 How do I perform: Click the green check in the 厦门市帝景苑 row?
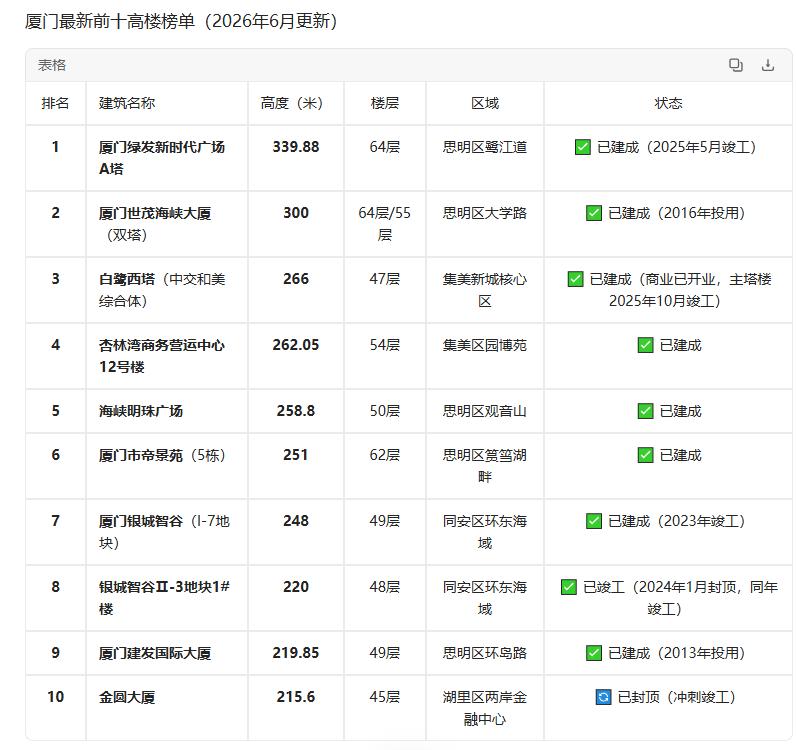coord(645,455)
